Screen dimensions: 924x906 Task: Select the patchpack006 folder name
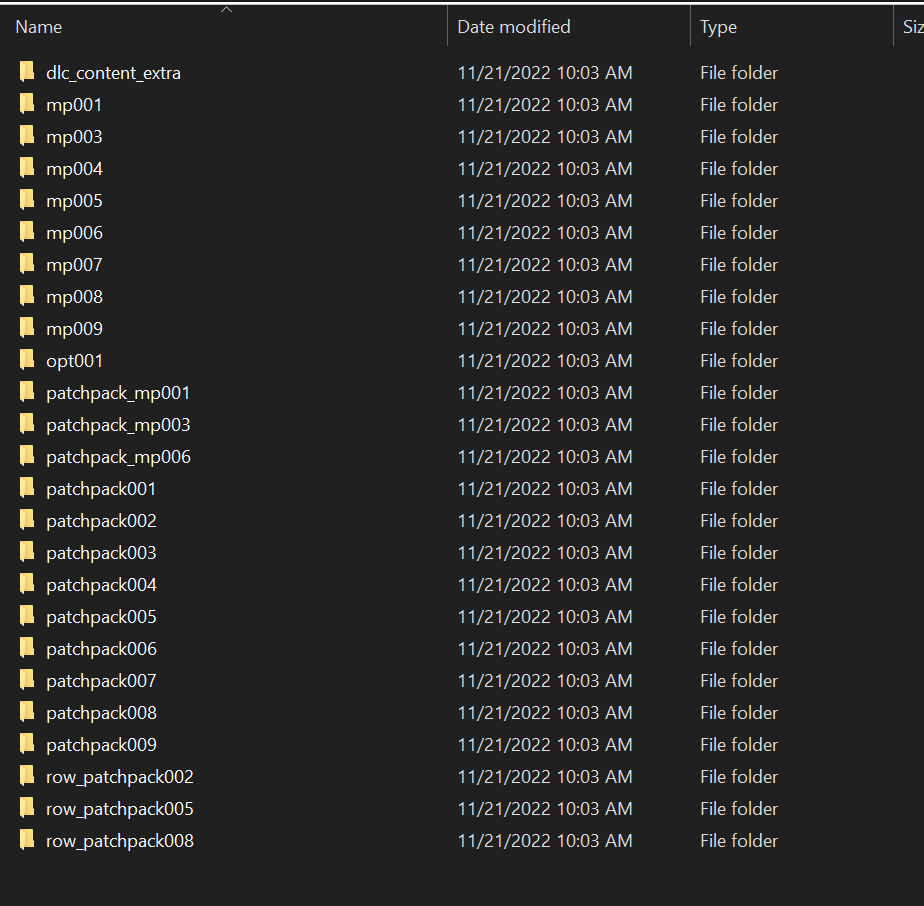click(x=101, y=649)
